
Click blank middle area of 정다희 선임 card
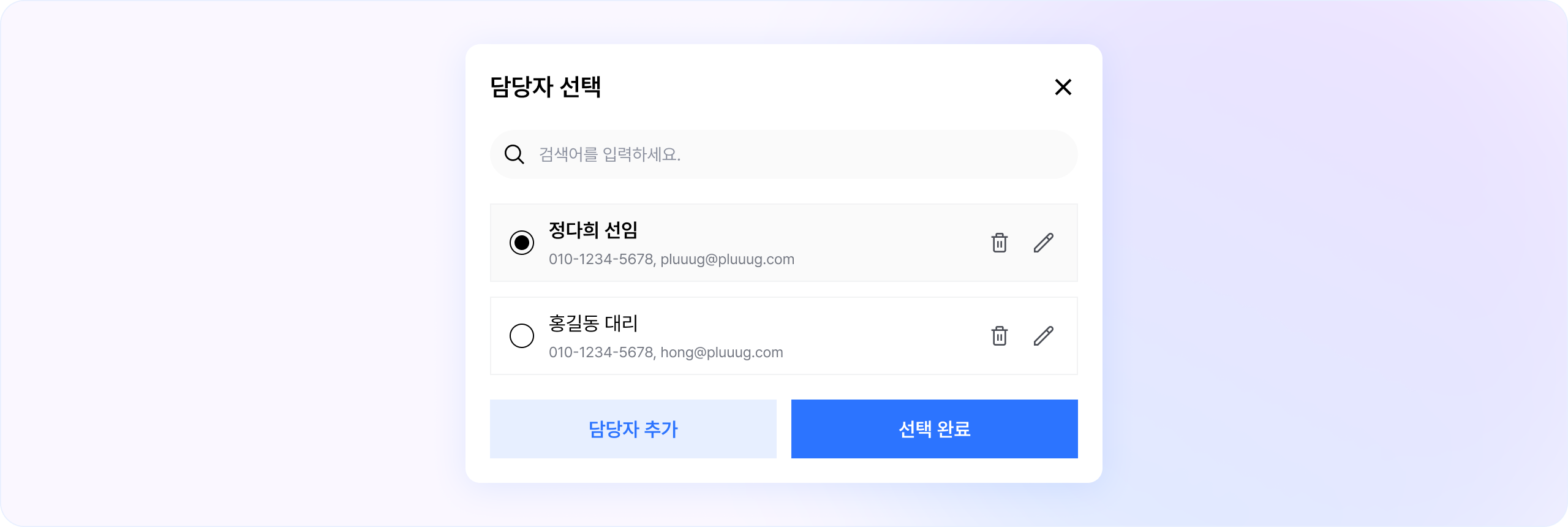(888, 243)
